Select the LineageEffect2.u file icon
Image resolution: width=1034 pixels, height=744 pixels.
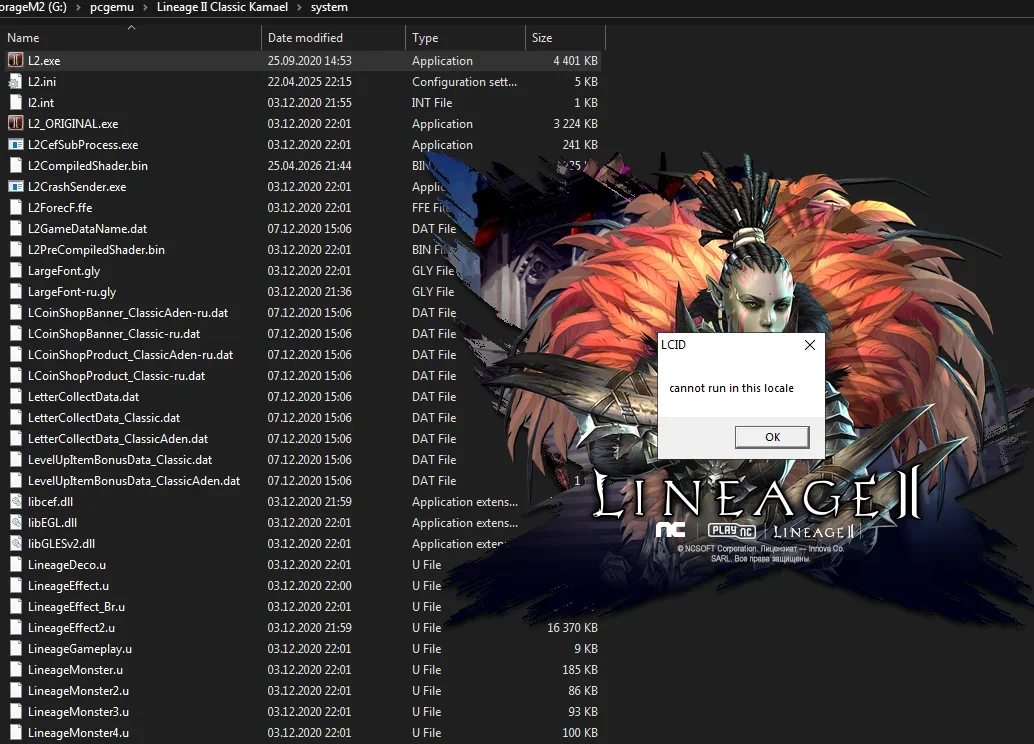pos(16,628)
